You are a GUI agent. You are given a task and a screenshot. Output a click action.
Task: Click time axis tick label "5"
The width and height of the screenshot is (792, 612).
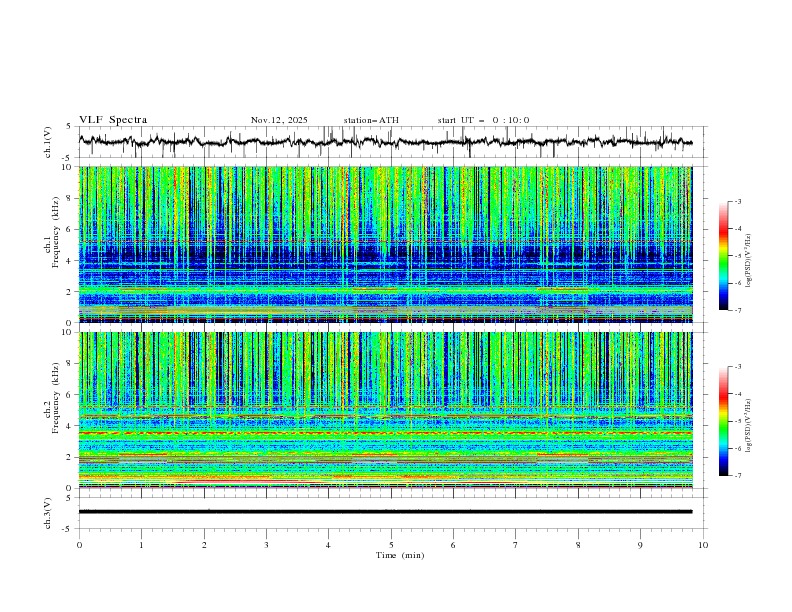point(391,545)
